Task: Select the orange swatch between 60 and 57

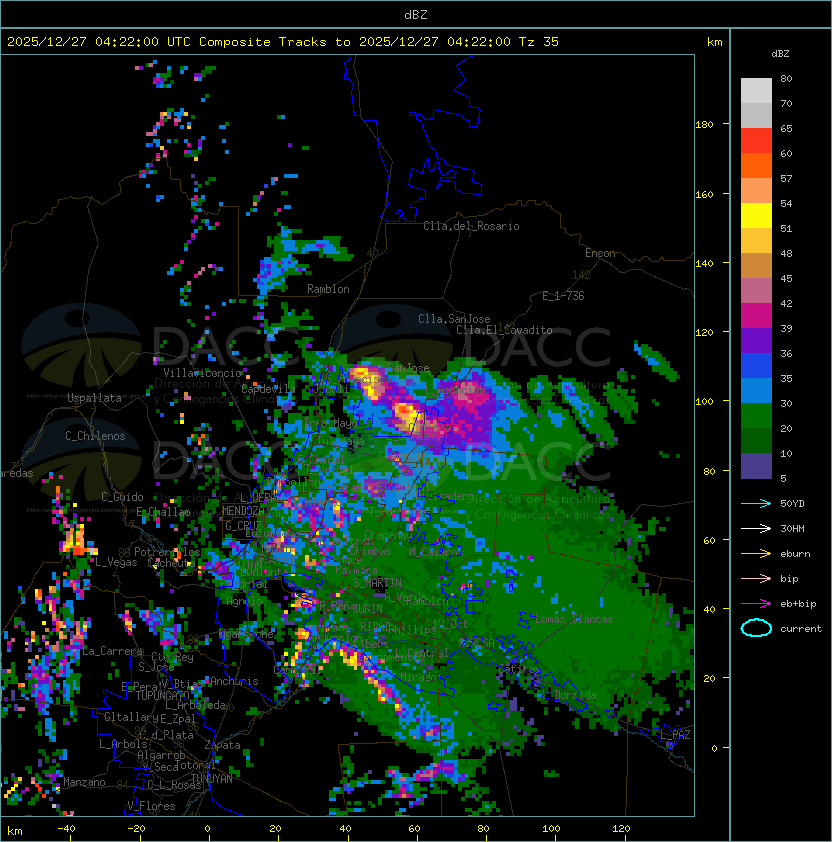Action: 756,165
